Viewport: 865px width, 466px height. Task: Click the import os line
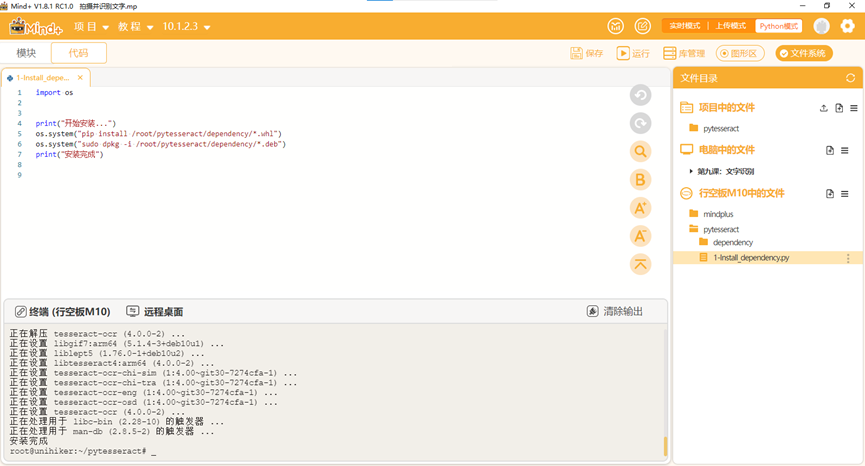tap(54, 93)
